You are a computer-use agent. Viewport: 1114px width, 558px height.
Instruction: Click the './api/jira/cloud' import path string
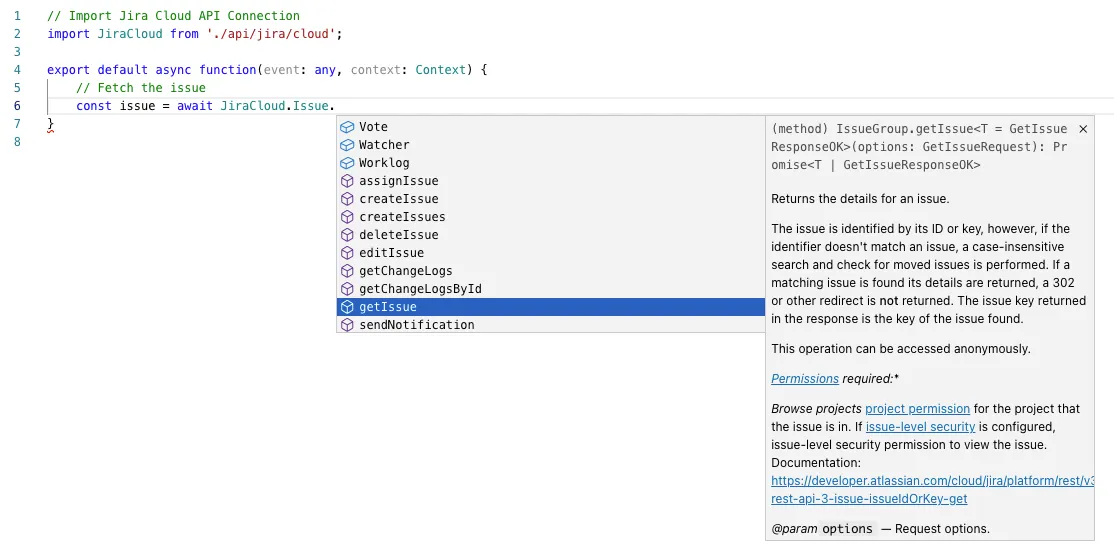coord(271,33)
